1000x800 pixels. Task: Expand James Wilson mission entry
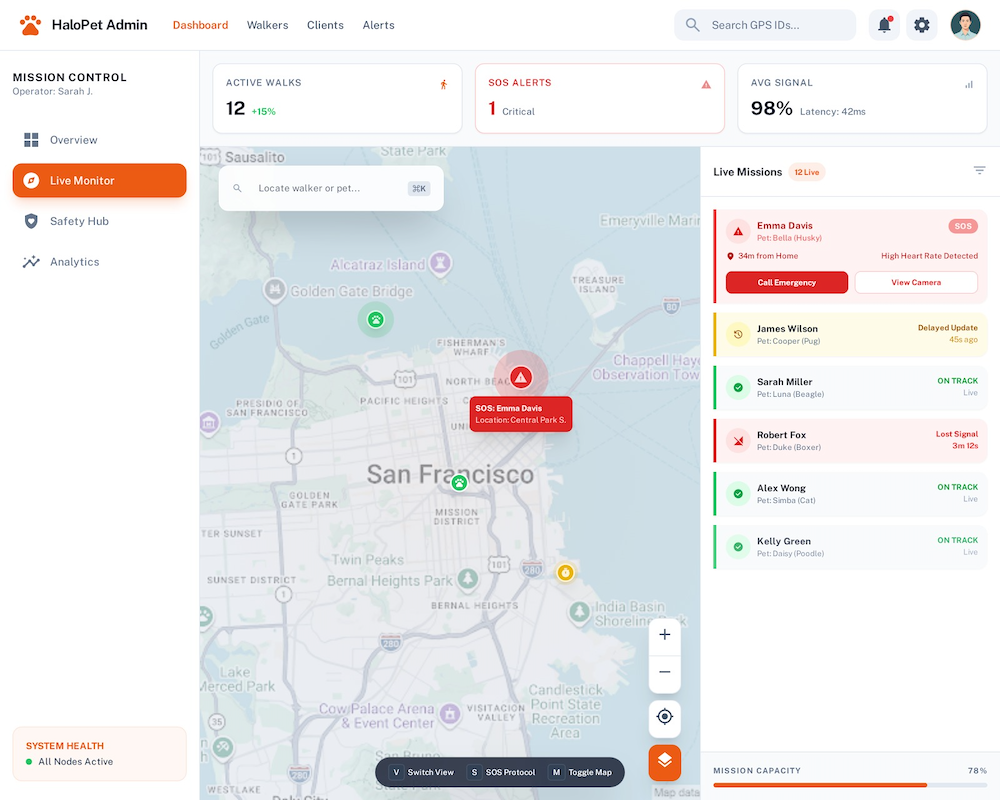(851, 335)
